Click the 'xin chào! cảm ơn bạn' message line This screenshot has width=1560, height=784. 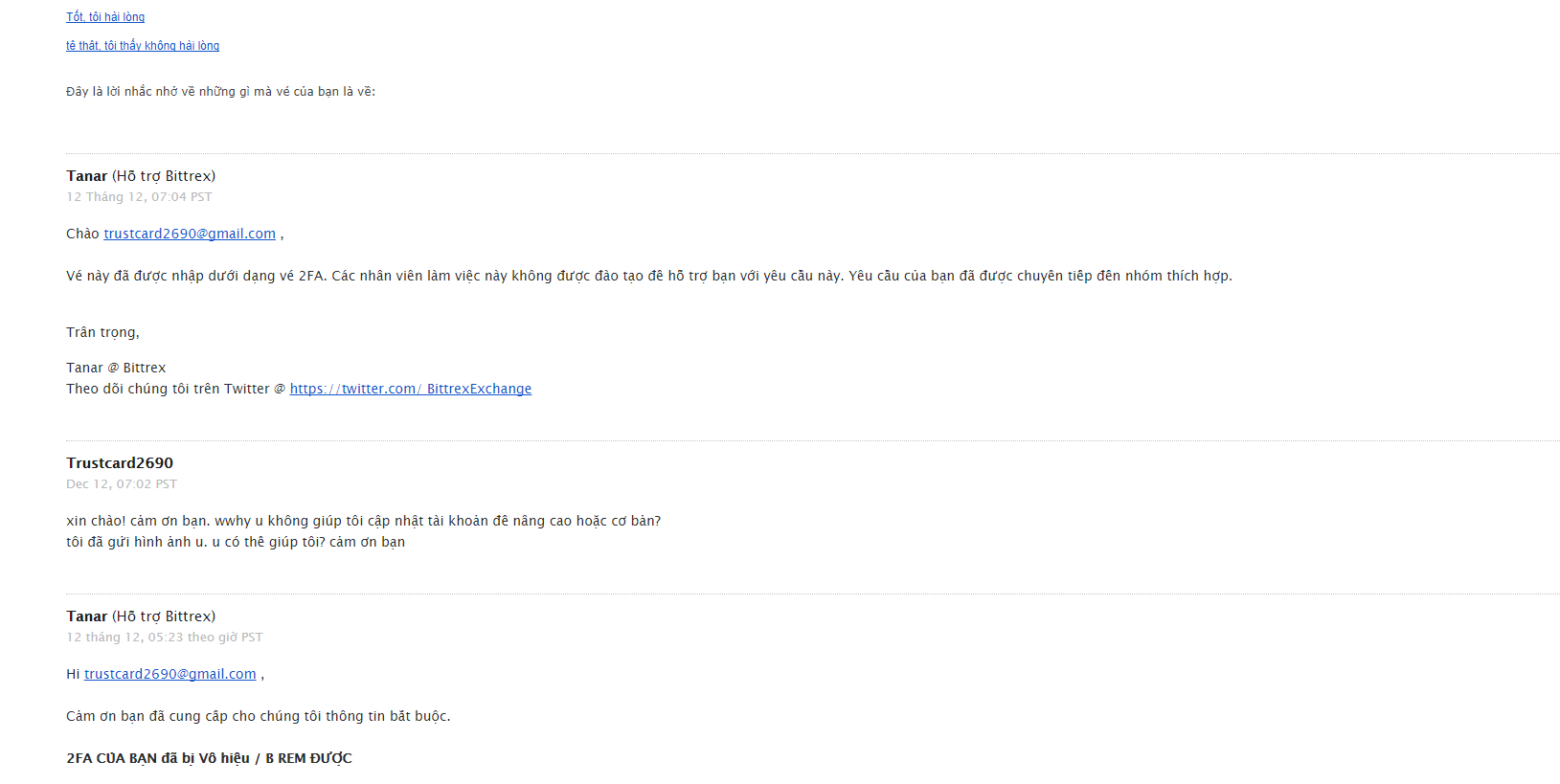(x=363, y=521)
